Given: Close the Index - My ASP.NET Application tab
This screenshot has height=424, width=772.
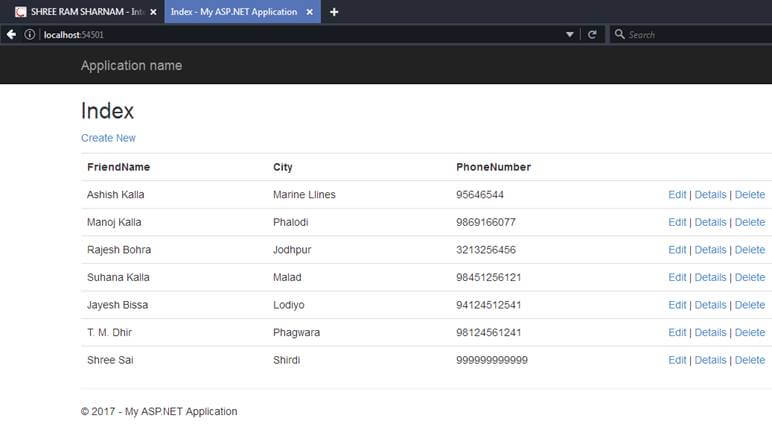Looking at the screenshot, I should (x=310, y=12).
